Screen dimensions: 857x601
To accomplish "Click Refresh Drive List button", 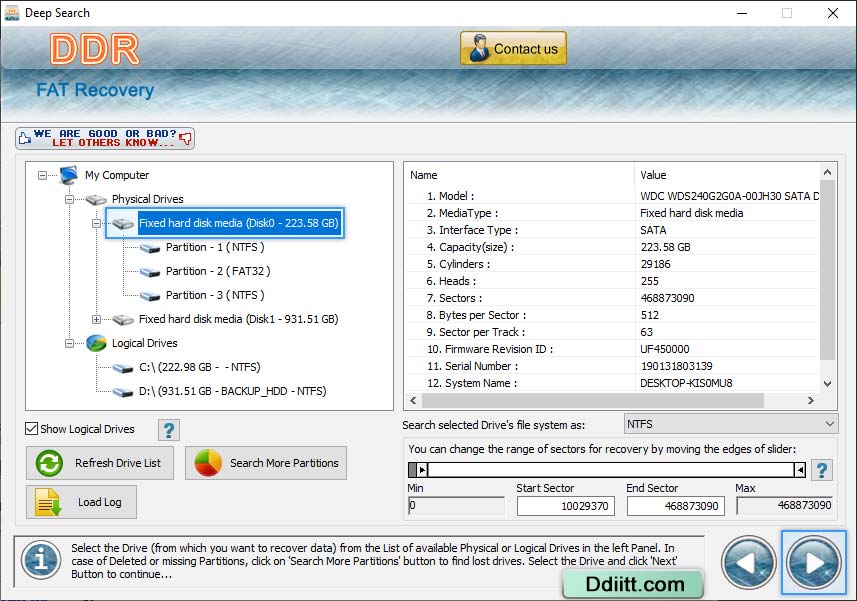I will click(100, 463).
